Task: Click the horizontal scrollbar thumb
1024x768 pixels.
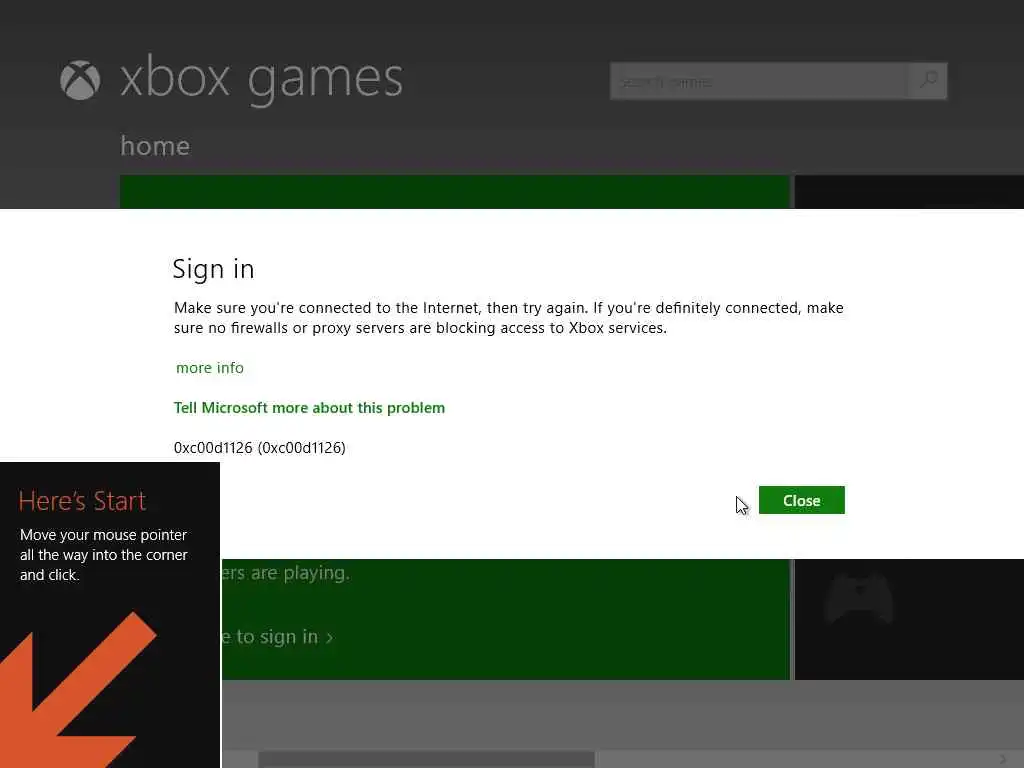Action: pos(426,760)
